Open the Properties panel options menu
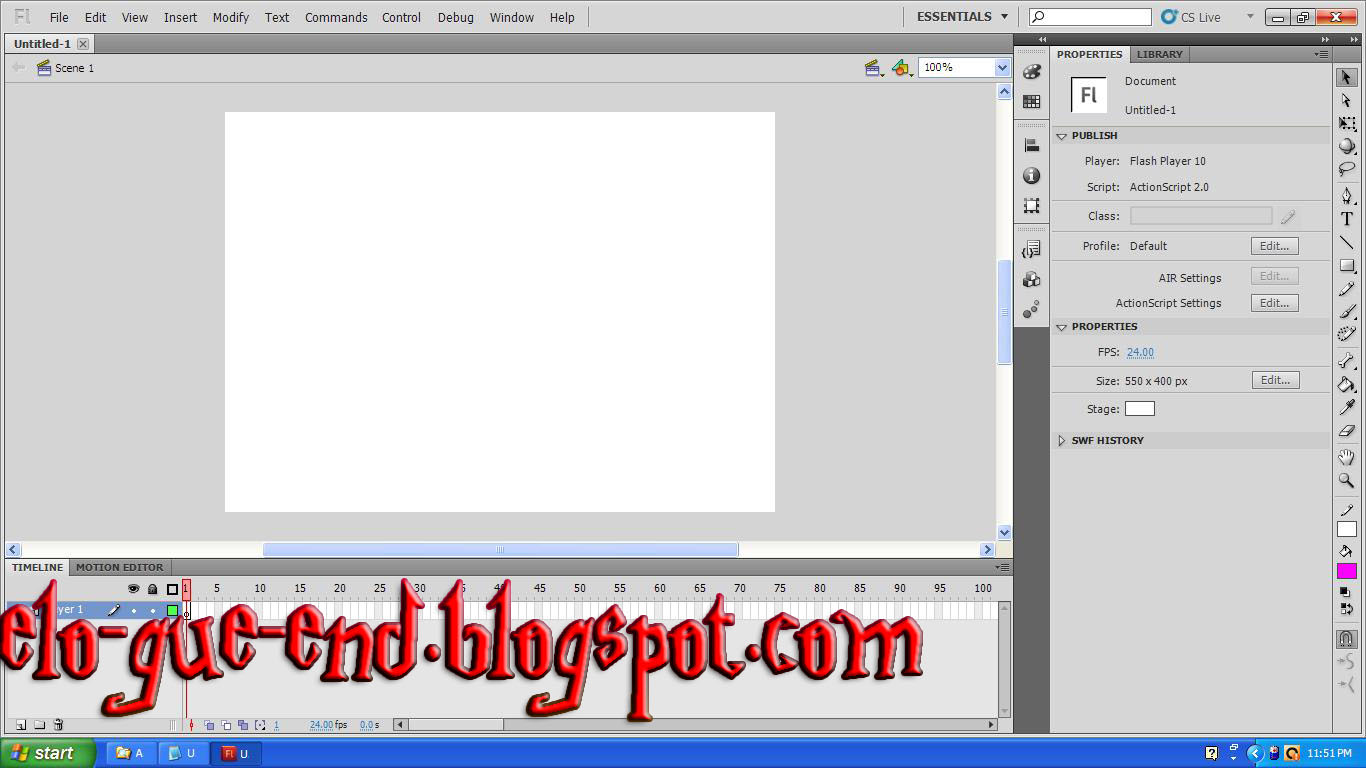The image size is (1366, 768). pyautogui.click(x=1322, y=54)
